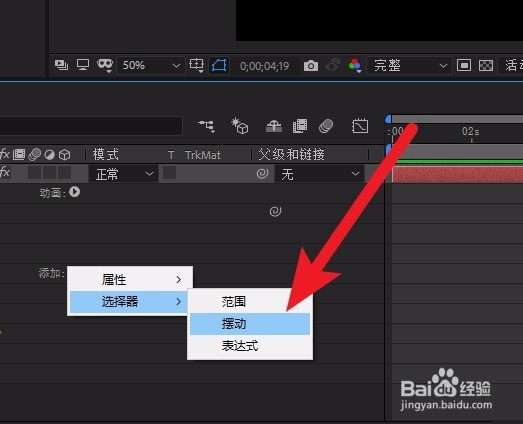The image size is (523, 424).
Task: Toggle fast previews region icon
Action: [464, 65]
